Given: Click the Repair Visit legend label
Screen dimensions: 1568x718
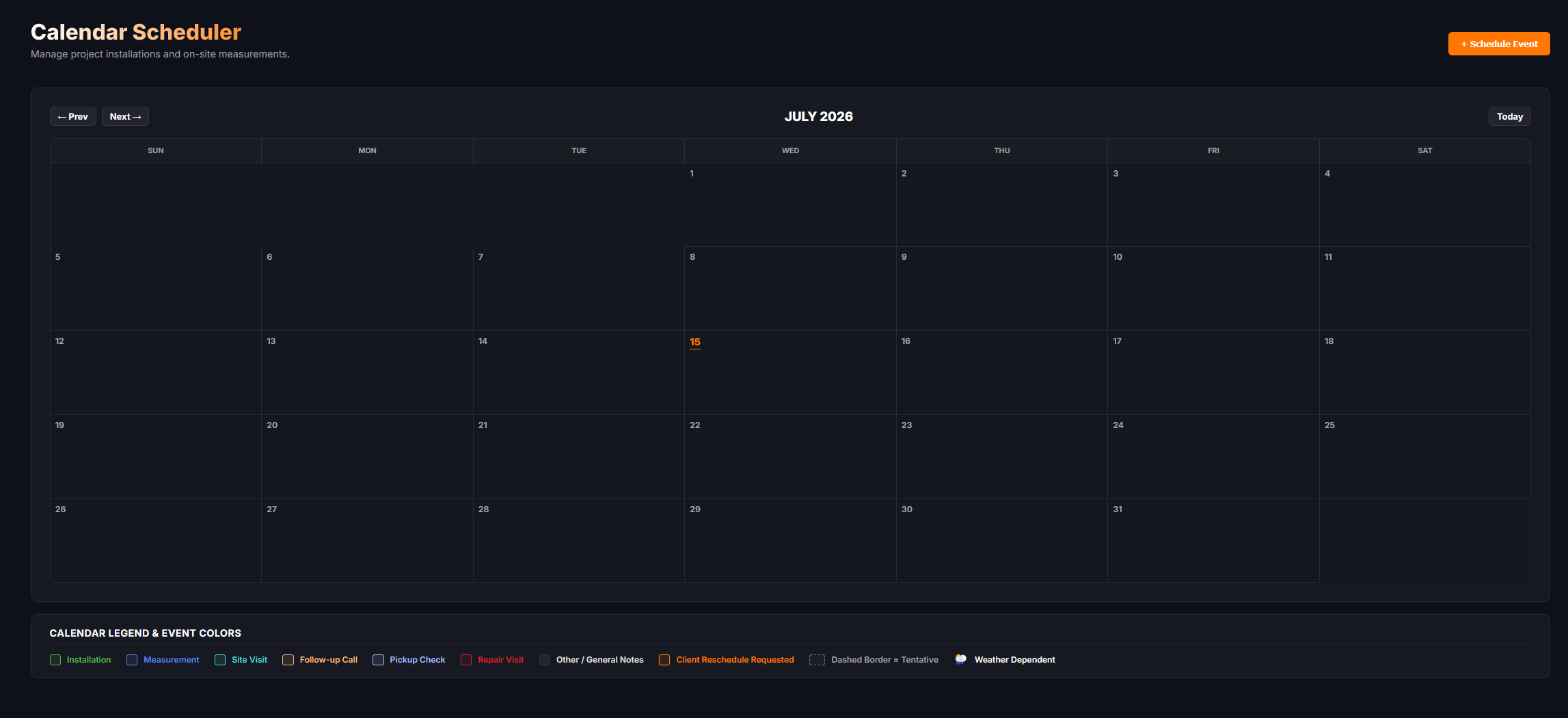Looking at the screenshot, I should tap(501, 660).
